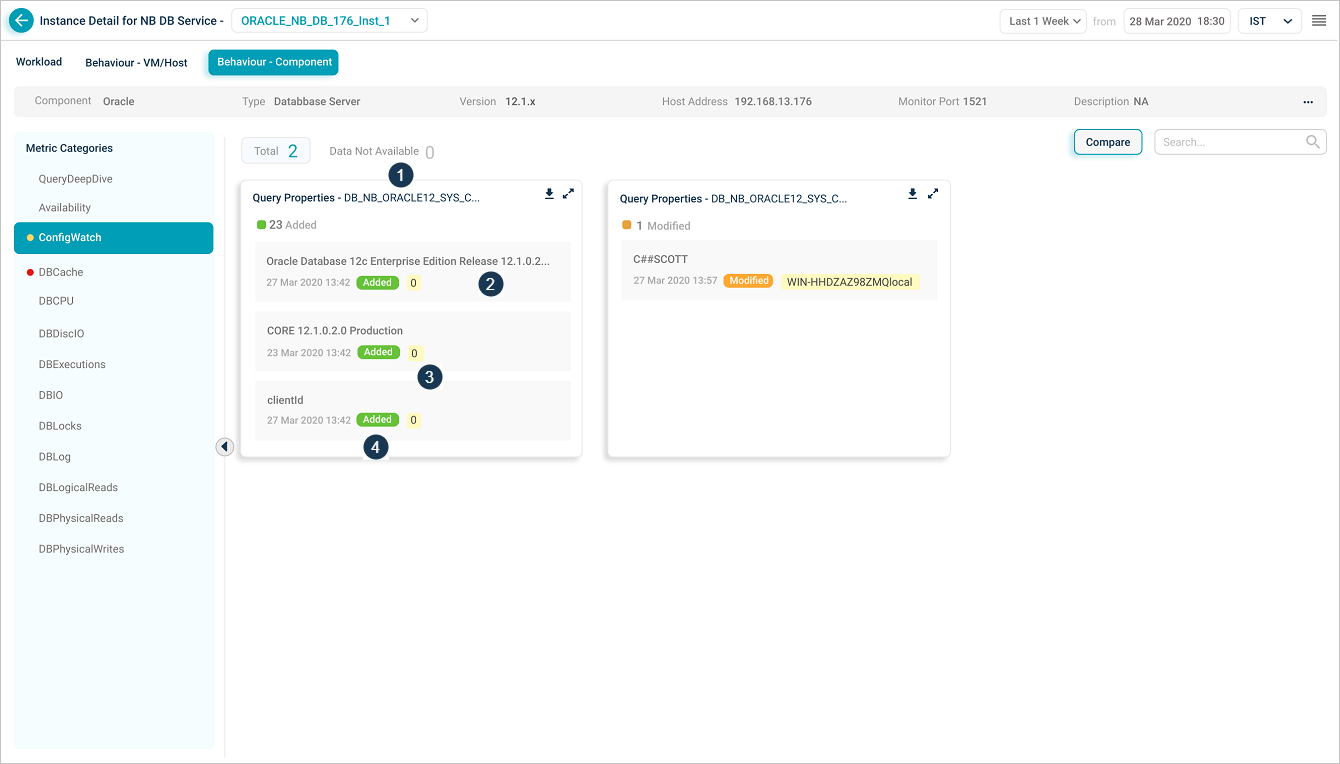Click the back arrow icon

(x=21, y=21)
